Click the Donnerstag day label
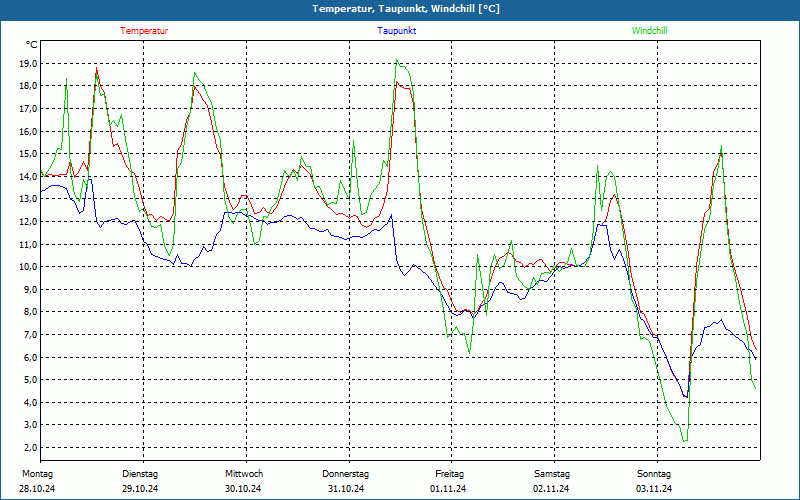Image resolution: width=800 pixels, height=500 pixels. (345, 474)
